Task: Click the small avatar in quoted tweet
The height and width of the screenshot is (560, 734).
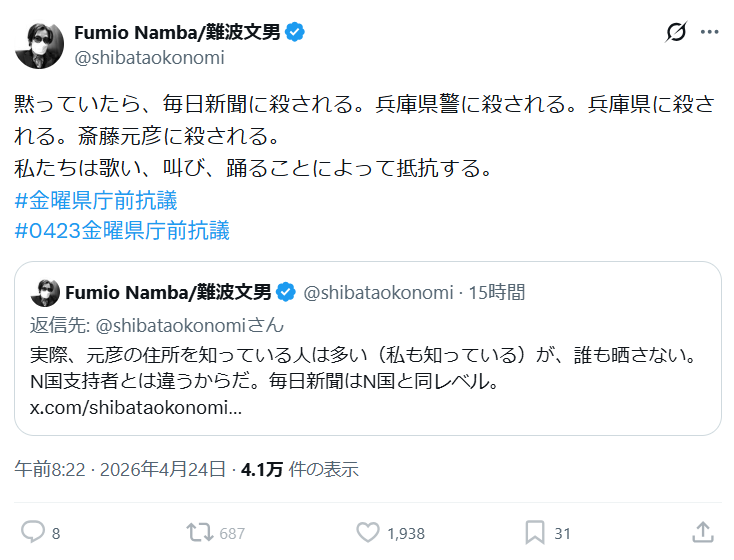Action: point(44,292)
